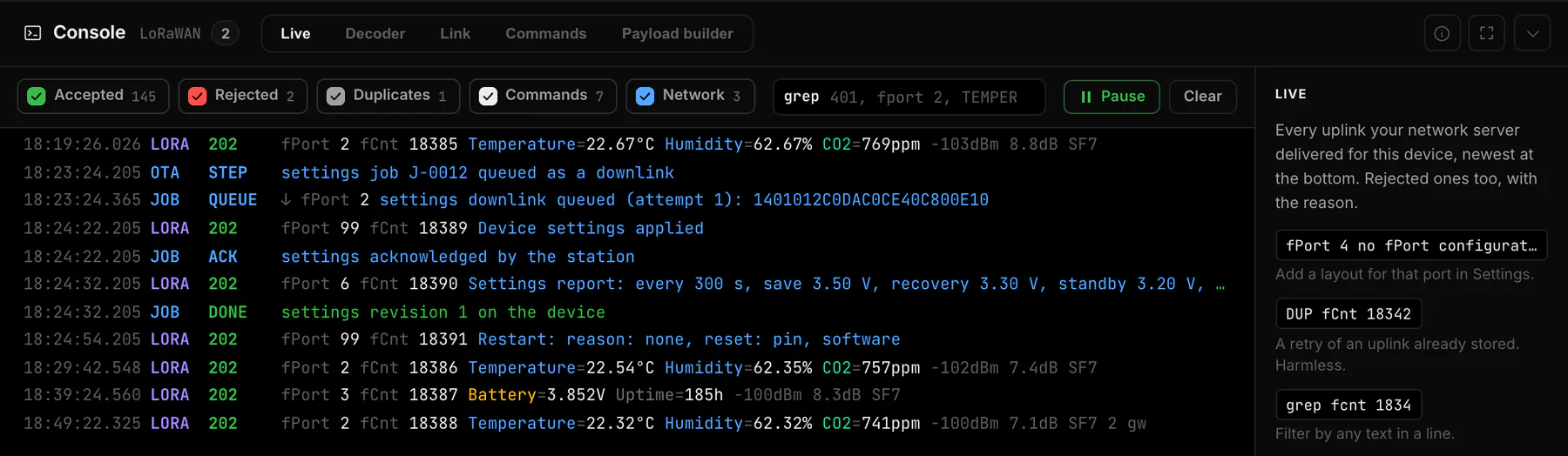Select the settings downlink payload 1401012C0DAC0CE40C800E10
Screen dimensions: 1568x456
(x=871, y=200)
